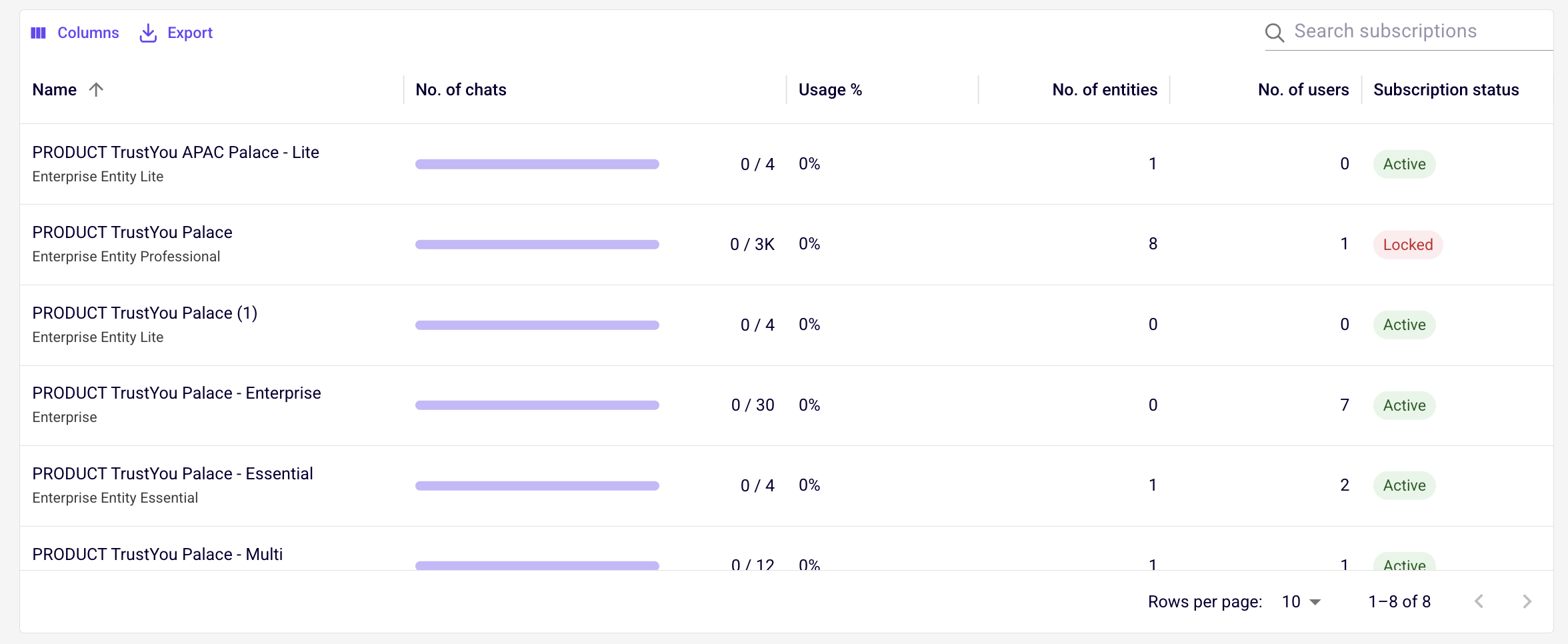Screen dimensions: 1568x644
Task: Export the subscriptions table
Action: click(x=176, y=33)
